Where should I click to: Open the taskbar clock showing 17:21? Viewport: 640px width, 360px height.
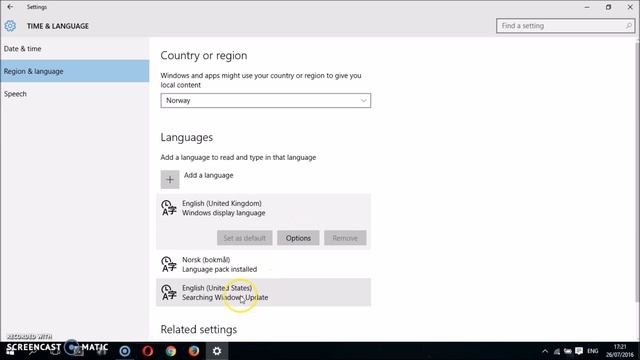pos(620,351)
